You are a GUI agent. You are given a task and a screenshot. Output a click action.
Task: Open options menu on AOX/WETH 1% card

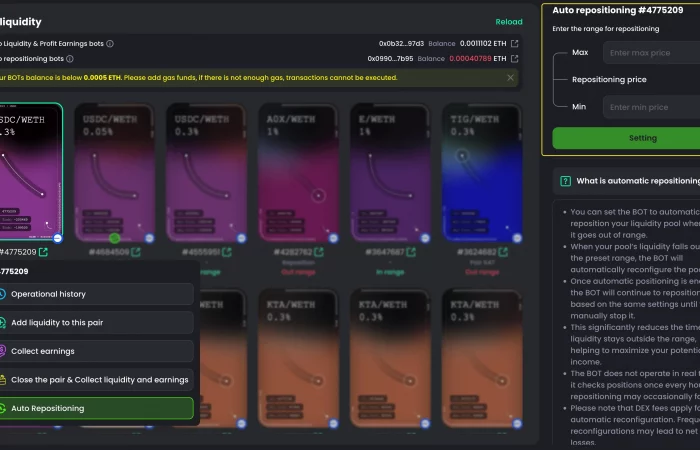[x=333, y=238]
